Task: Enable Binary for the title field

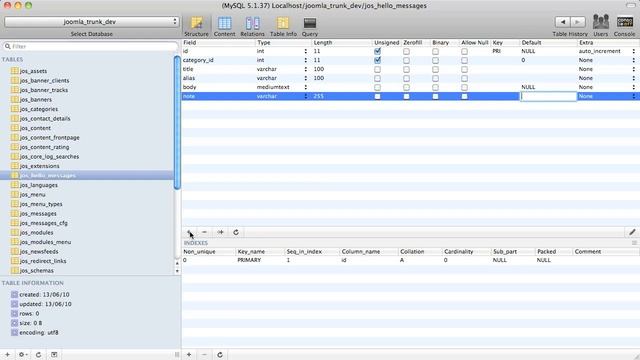Action: pyautogui.click(x=436, y=69)
